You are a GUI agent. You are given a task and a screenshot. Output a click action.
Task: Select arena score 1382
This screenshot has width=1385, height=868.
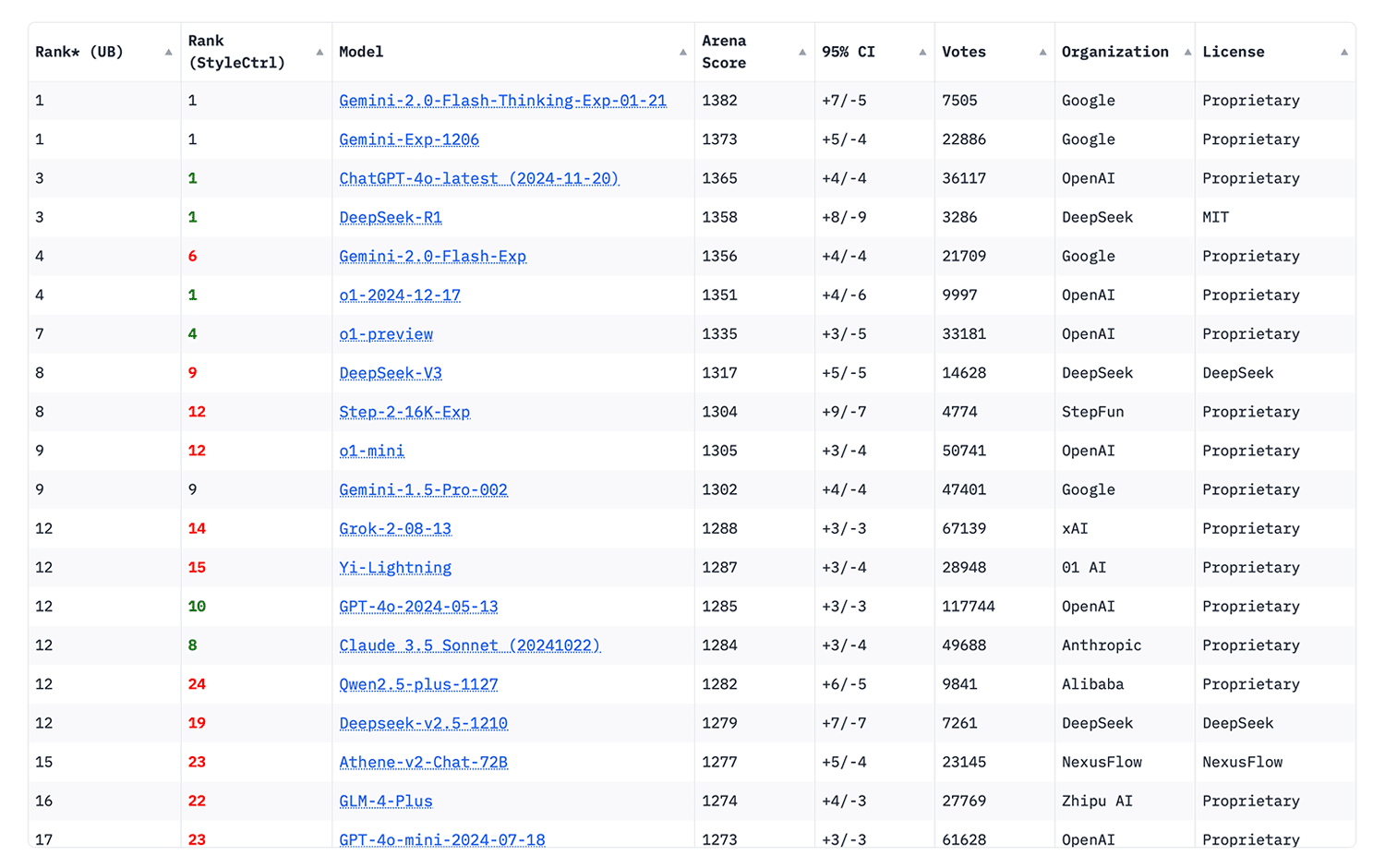719,101
